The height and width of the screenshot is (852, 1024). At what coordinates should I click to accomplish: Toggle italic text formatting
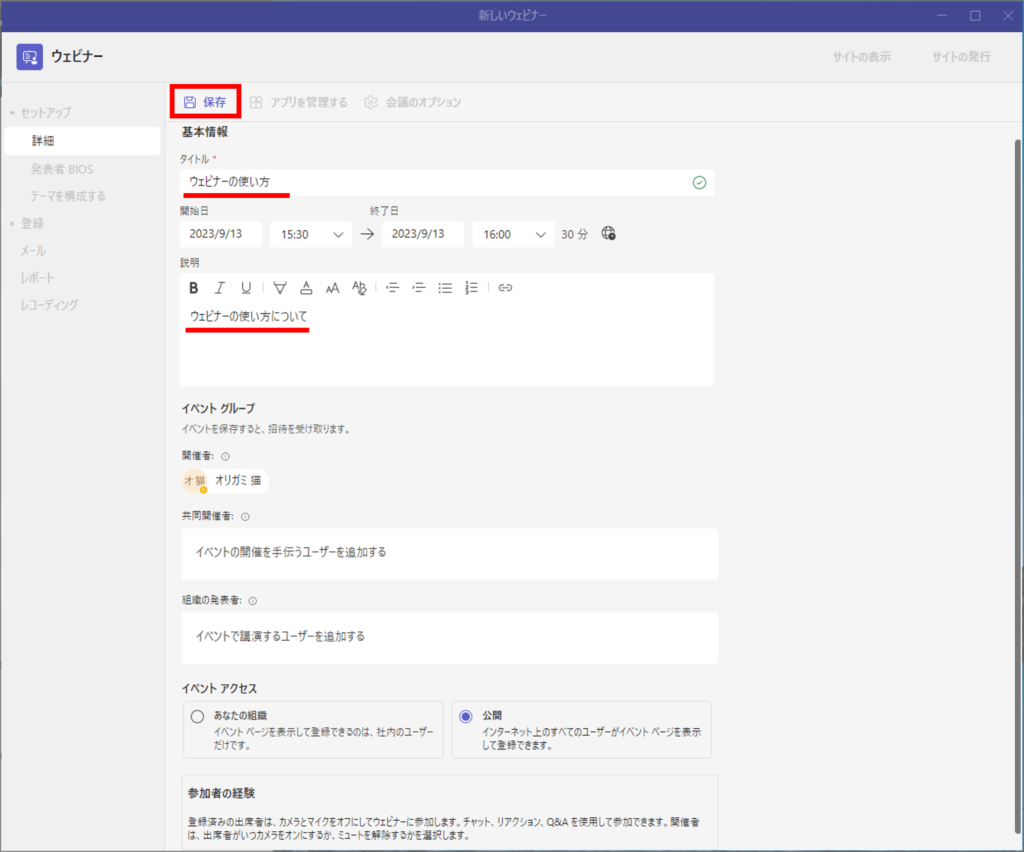point(220,288)
